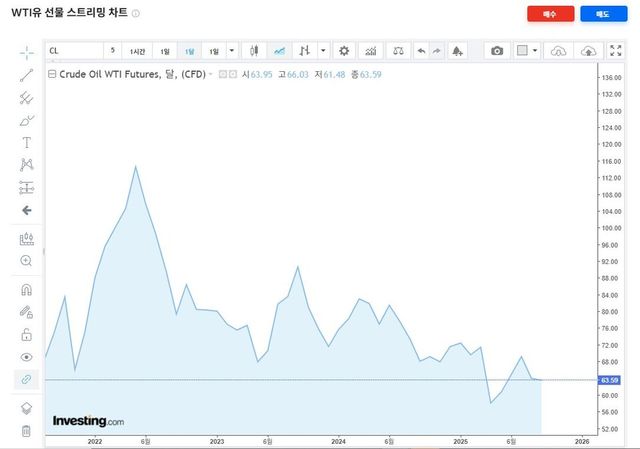Screen dimensions: 640x449
Task: Select the highlighted 1달 interval
Action: (x=189, y=51)
